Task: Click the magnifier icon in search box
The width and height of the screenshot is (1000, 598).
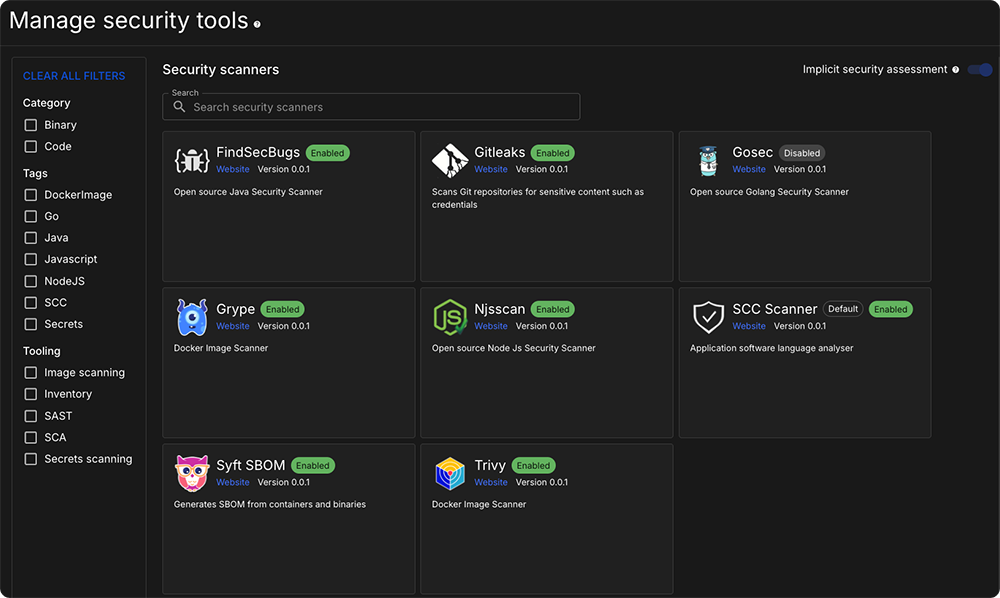Action: pyautogui.click(x=179, y=106)
